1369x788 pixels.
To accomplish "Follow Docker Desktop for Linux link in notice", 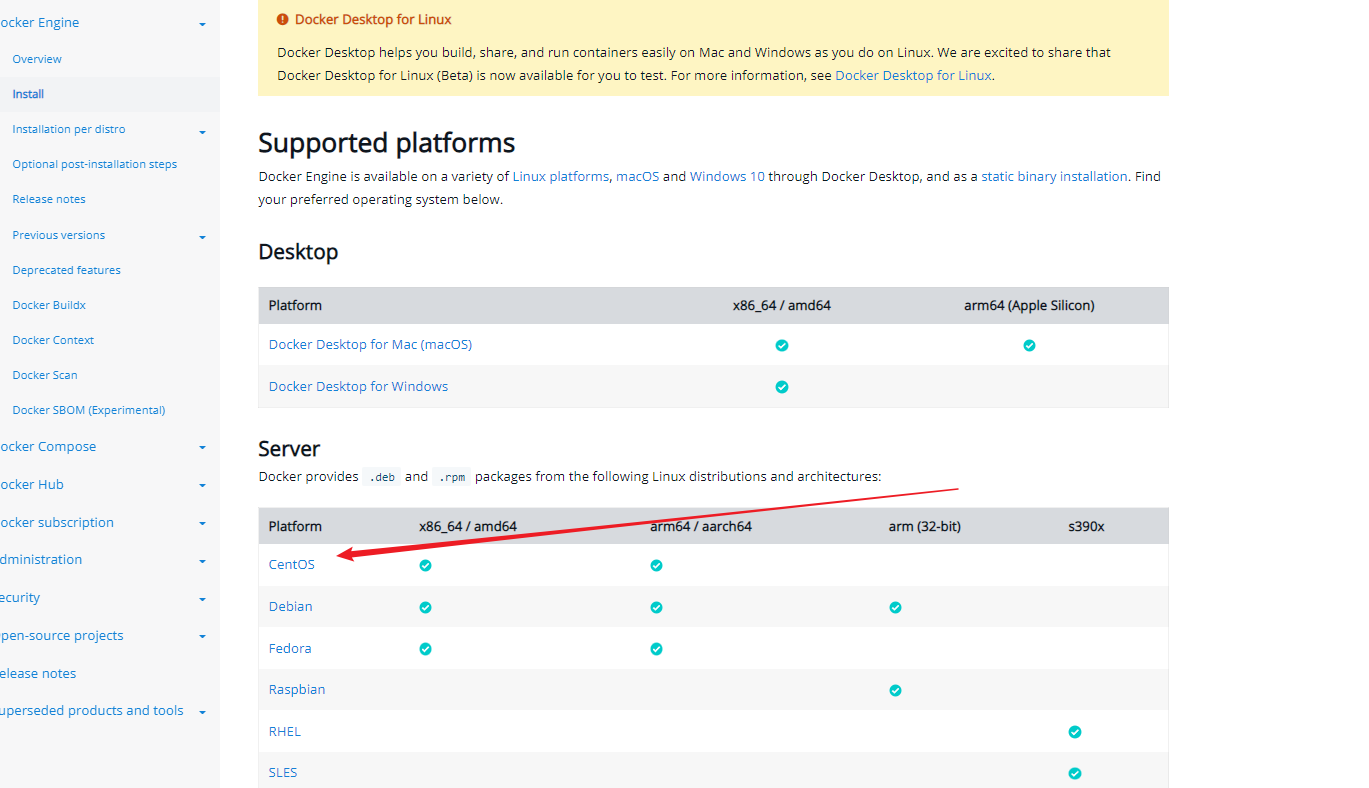I will pyautogui.click(x=913, y=75).
